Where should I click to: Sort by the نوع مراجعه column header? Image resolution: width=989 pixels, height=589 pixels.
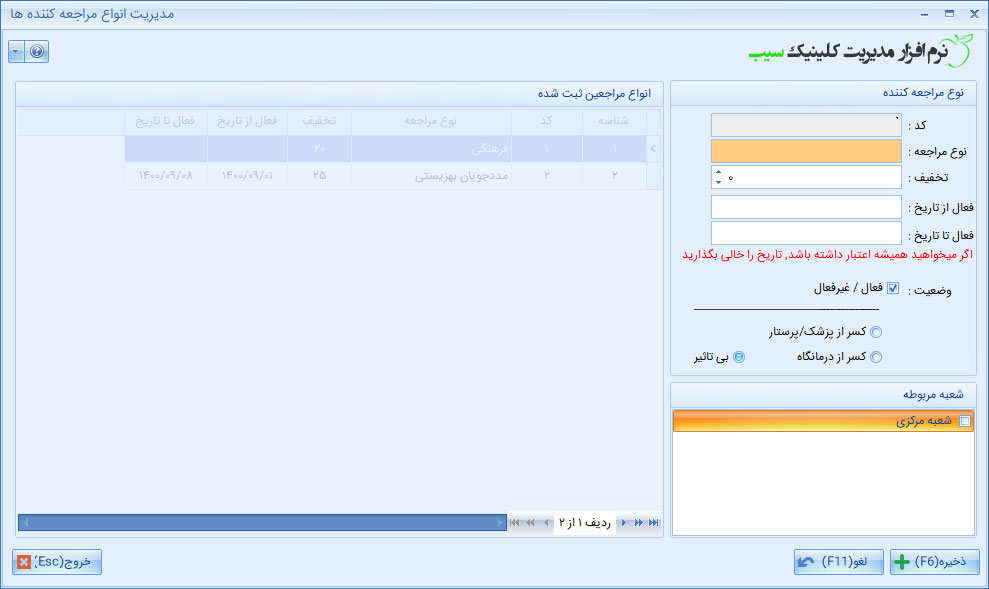[x=430, y=121]
